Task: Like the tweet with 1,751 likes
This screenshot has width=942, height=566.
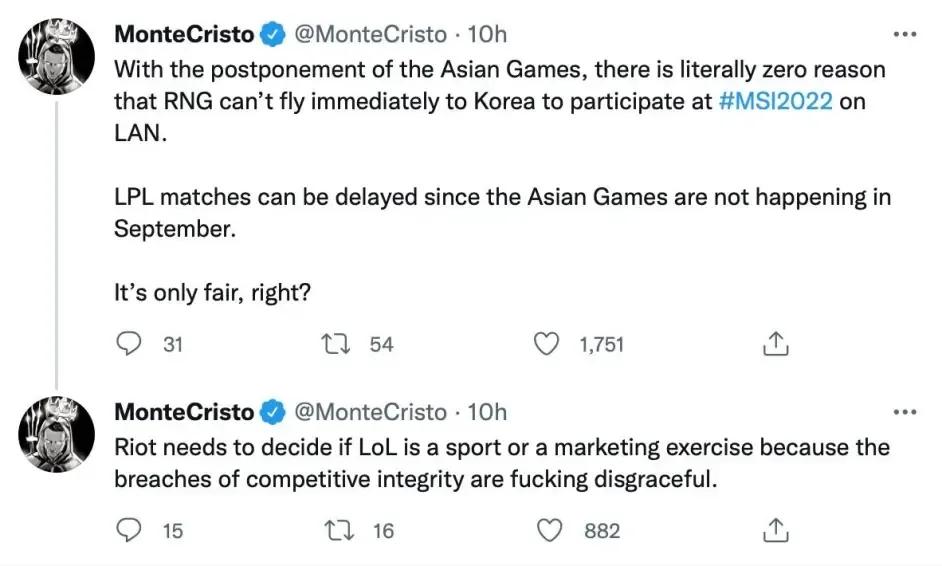Action: click(546, 344)
